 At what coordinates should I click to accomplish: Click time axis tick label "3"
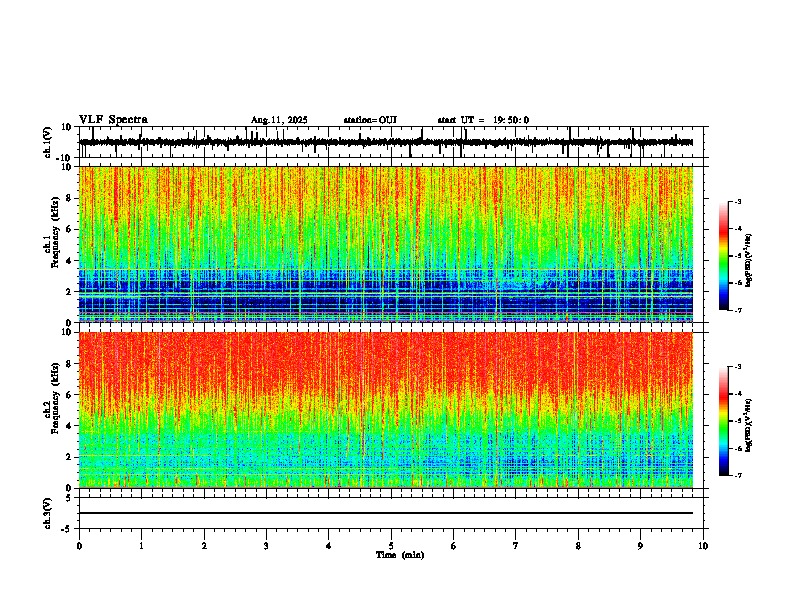tap(266, 546)
